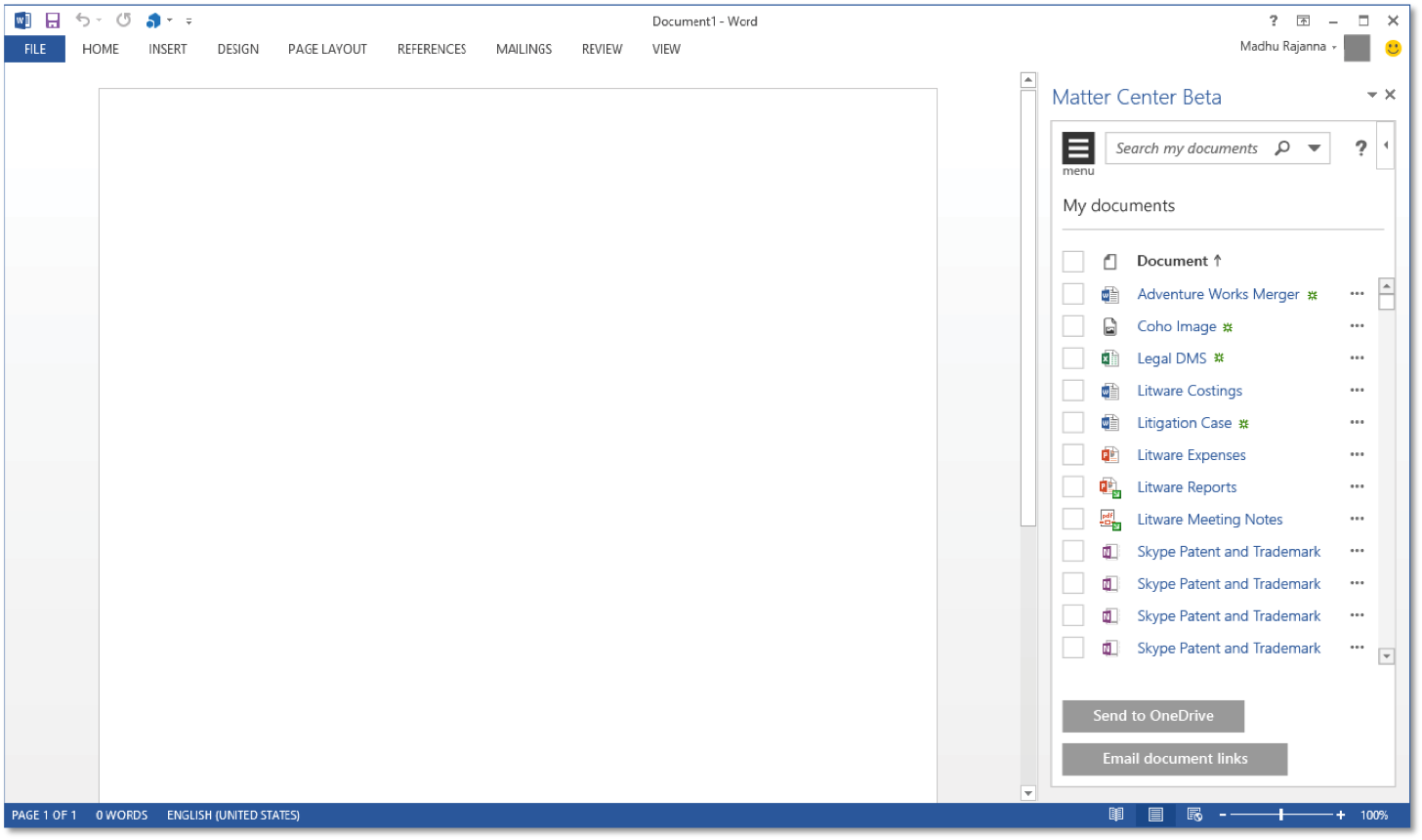Open ellipsis menu for Adventure Works Merger
The image size is (1422, 840).
[1357, 294]
